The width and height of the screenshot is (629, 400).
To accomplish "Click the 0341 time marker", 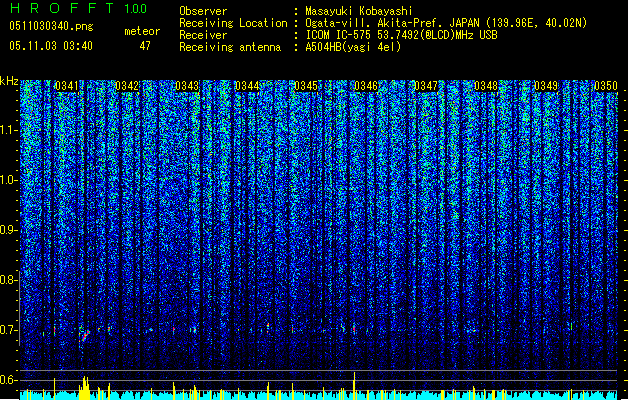I will (x=67, y=86).
